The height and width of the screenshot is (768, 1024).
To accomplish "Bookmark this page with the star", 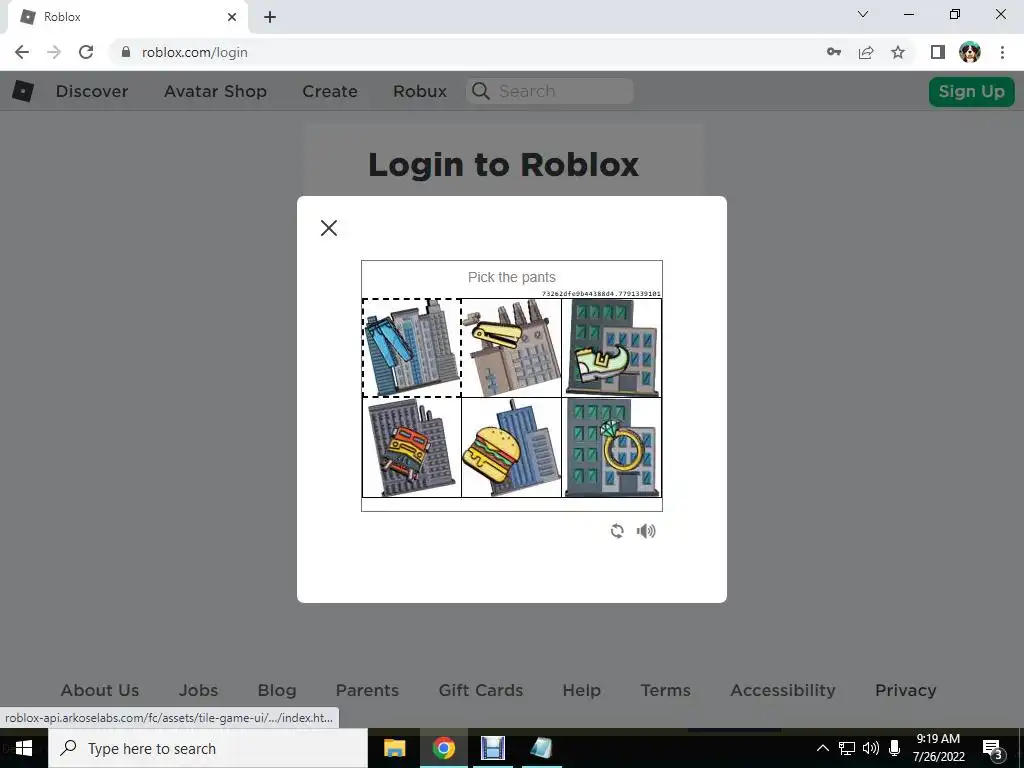I will point(898,52).
